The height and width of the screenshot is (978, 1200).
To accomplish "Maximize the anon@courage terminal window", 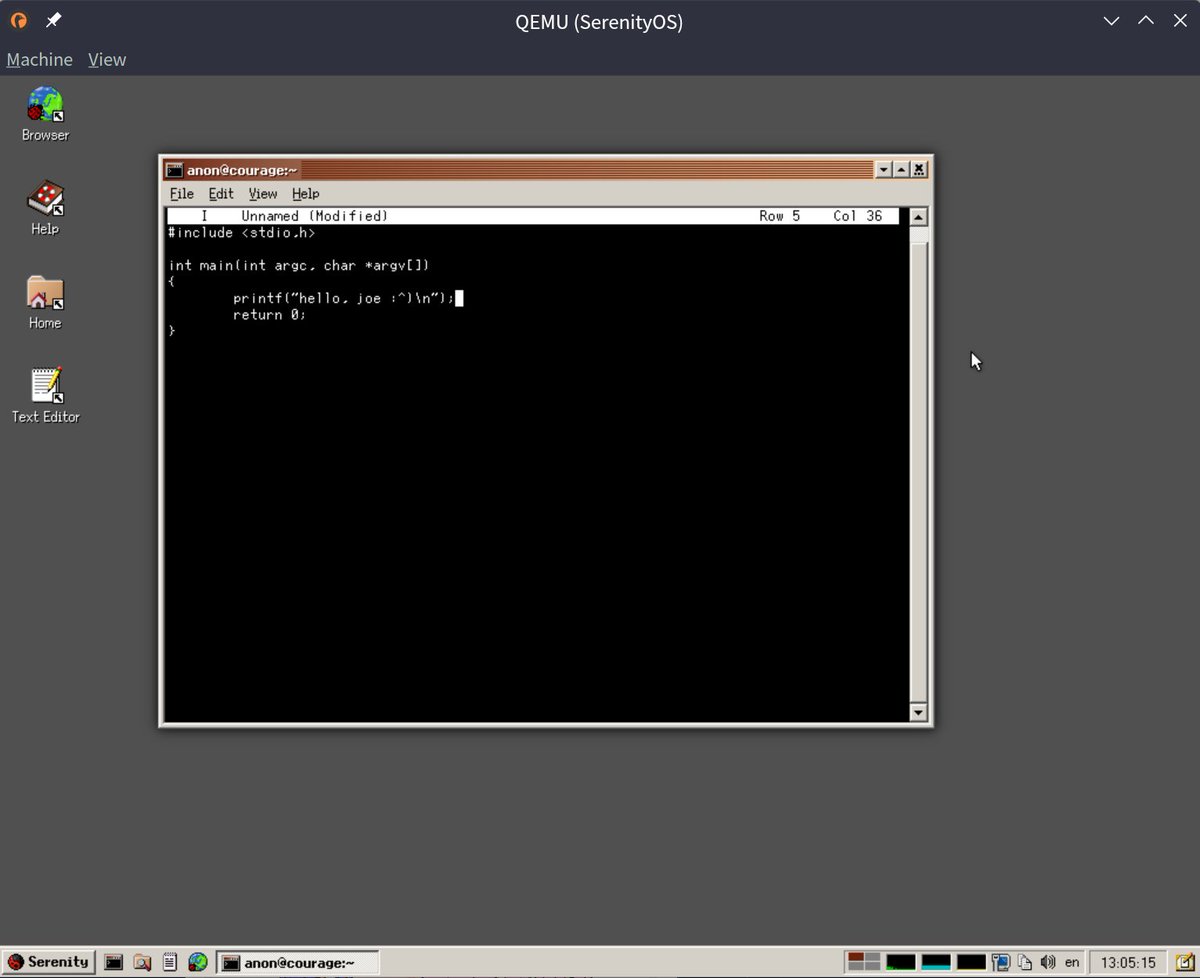I will [901, 170].
